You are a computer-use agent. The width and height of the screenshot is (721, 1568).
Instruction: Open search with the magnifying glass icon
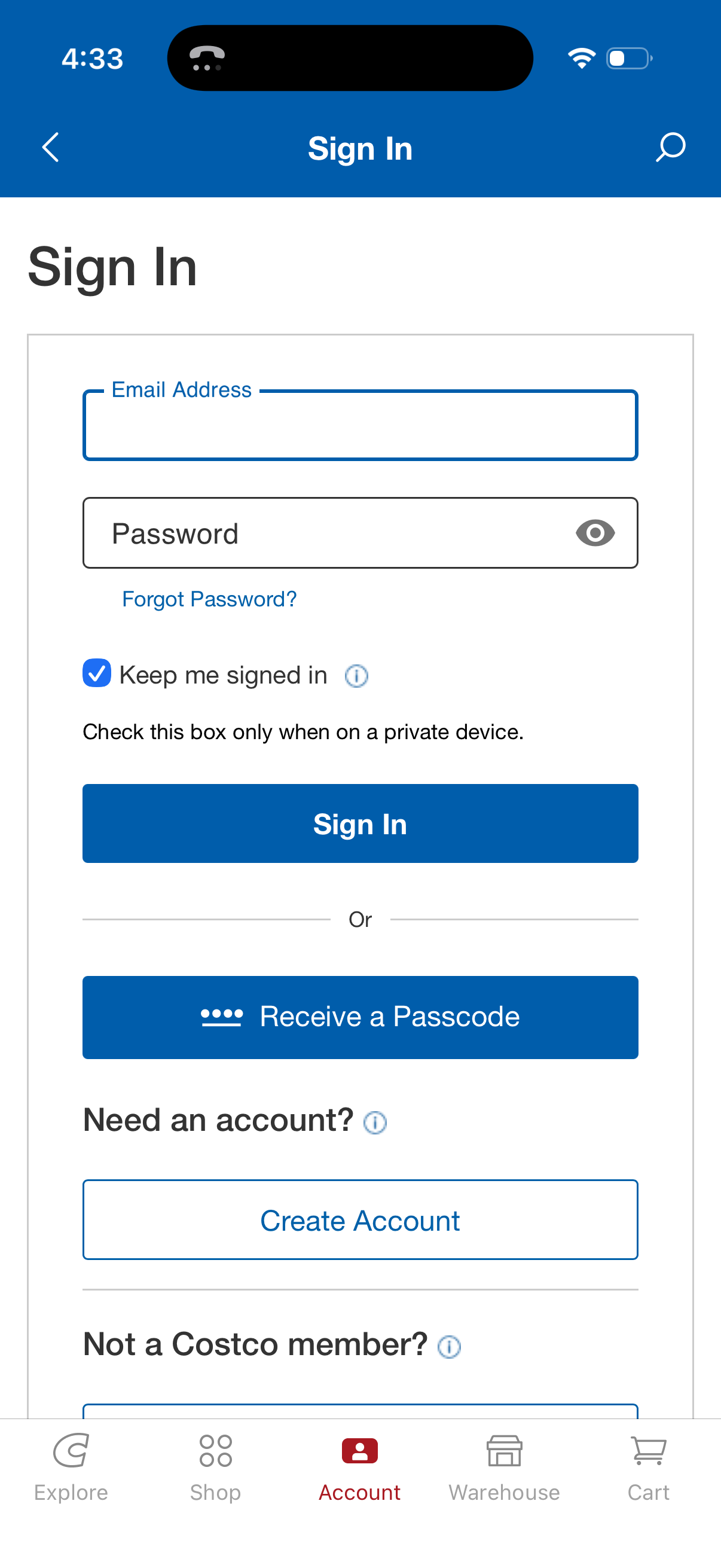pyautogui.click(x=671, y=147)
